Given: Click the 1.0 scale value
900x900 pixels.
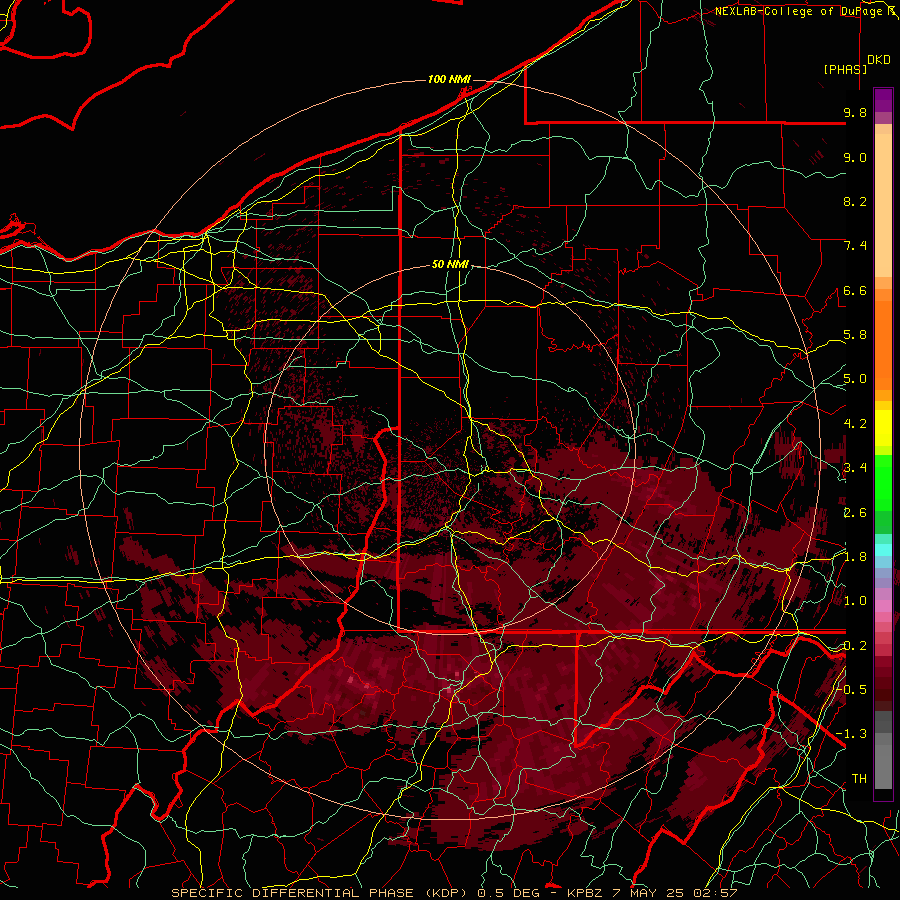Looking at the screenshot, I should coord(855,602).
